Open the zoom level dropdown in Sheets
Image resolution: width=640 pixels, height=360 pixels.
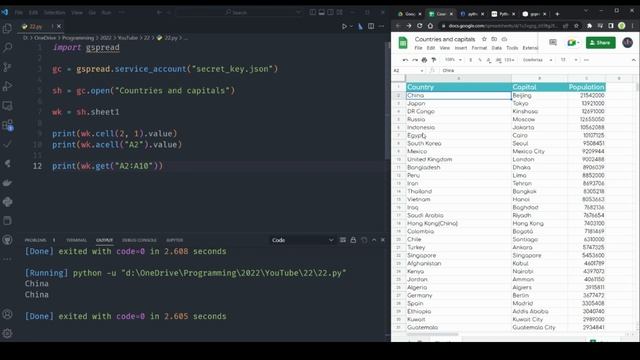coord(453,60)
